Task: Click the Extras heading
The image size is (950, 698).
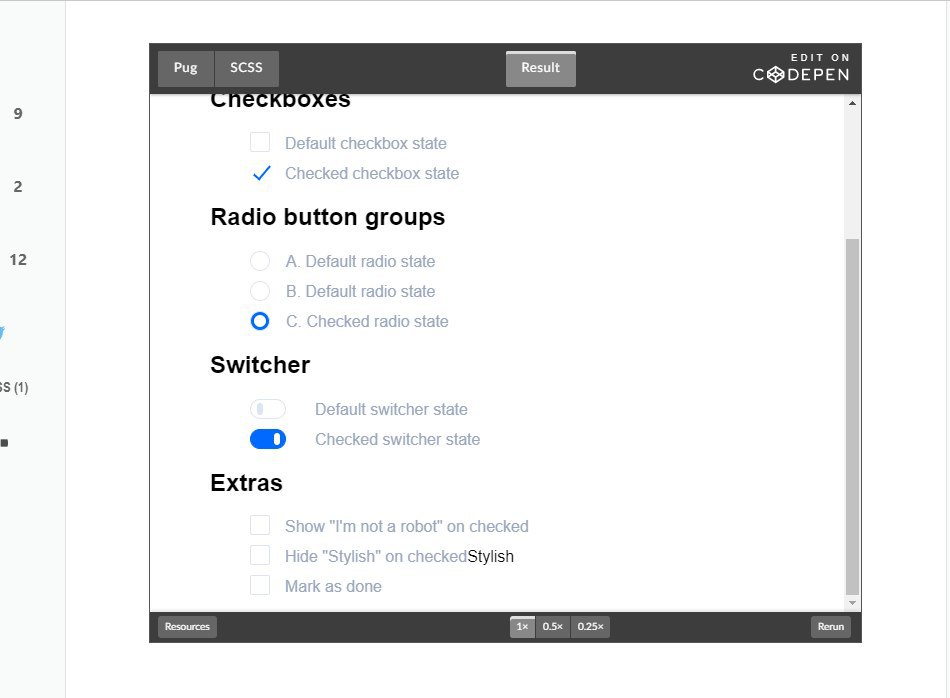Action: [x=246, y=483]
